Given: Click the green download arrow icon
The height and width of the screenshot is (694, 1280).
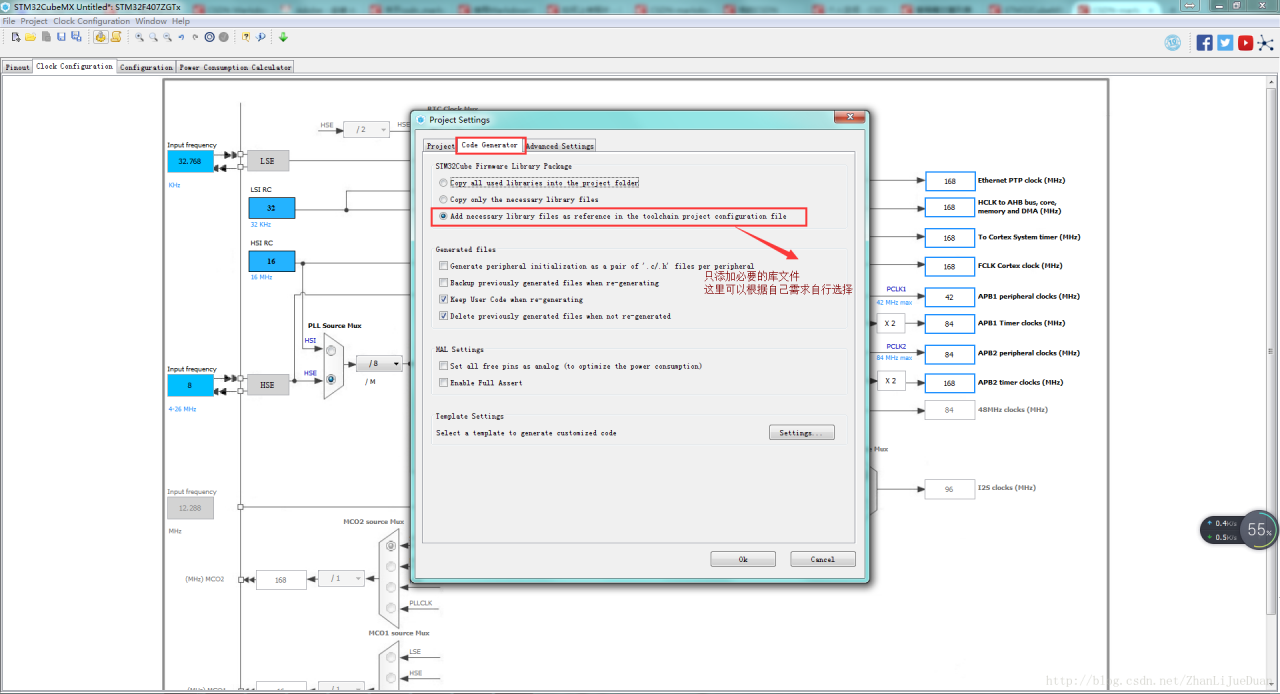Looking at the screenshot, I should (283, 37).
